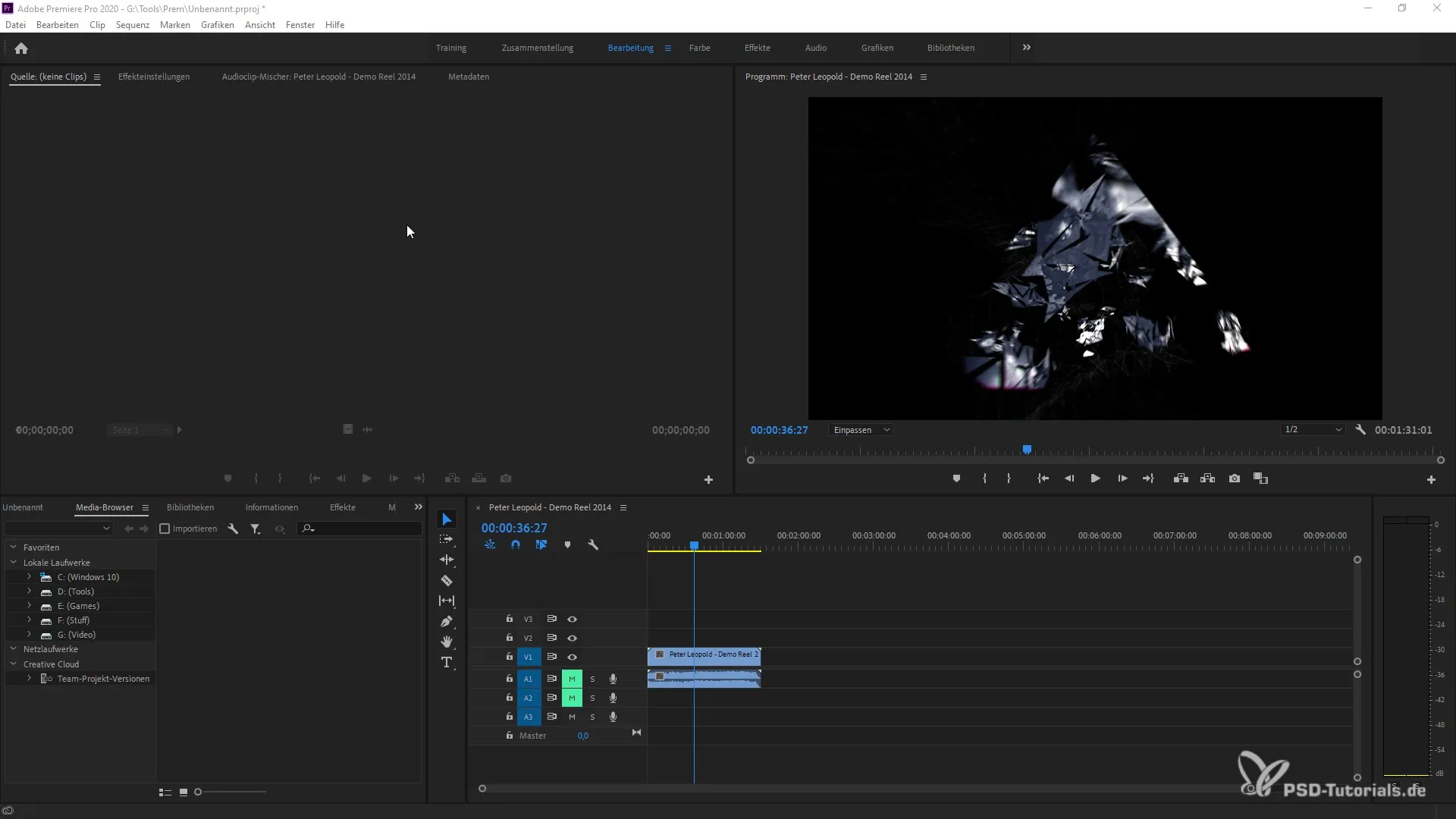The width and height of the screenshot is (1456, 819).
Task: Toggle lock on track V1
Action: coord(510,657)
